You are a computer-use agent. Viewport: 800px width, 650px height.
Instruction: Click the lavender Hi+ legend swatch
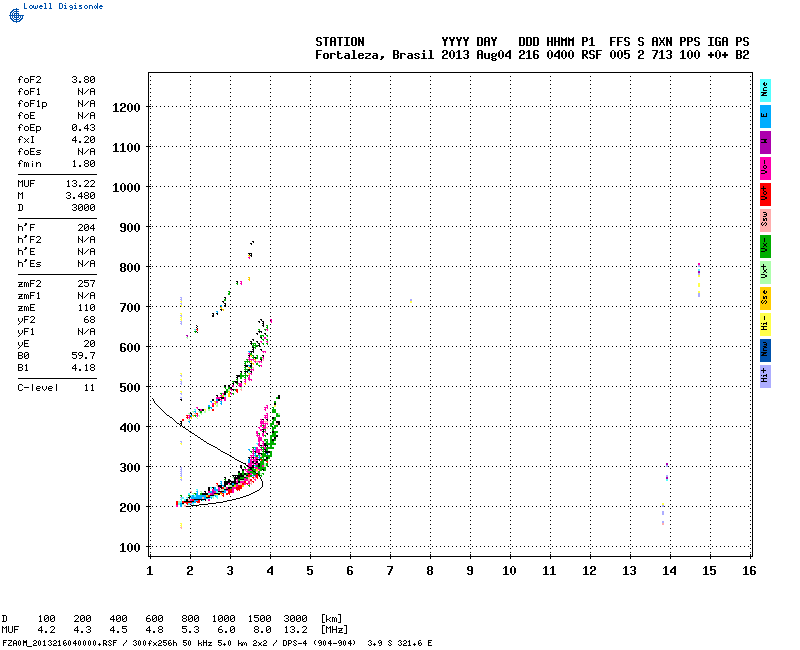pyautogui.click(x=765, y=377)
